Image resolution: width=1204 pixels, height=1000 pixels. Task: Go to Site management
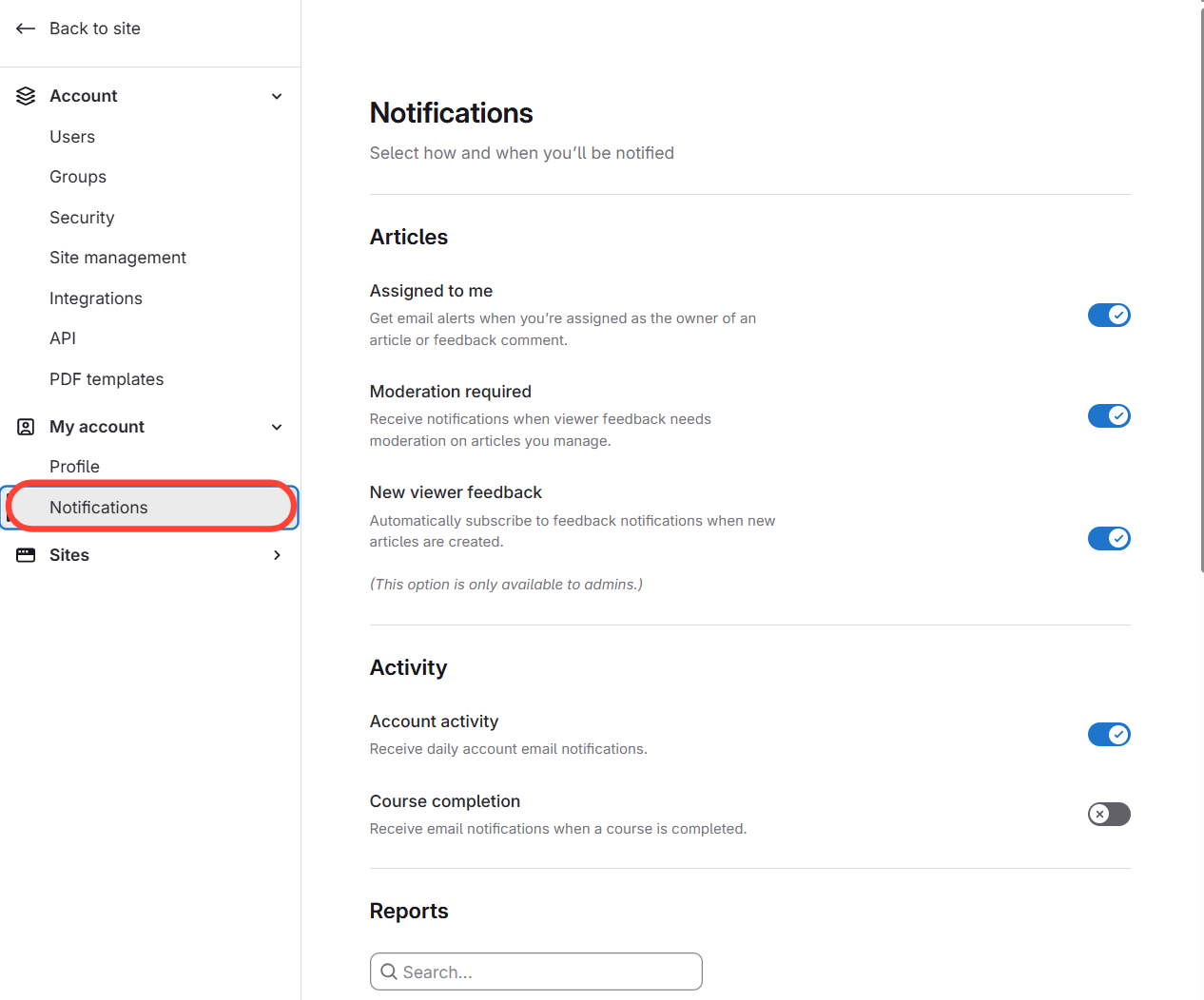coord(118,258)
